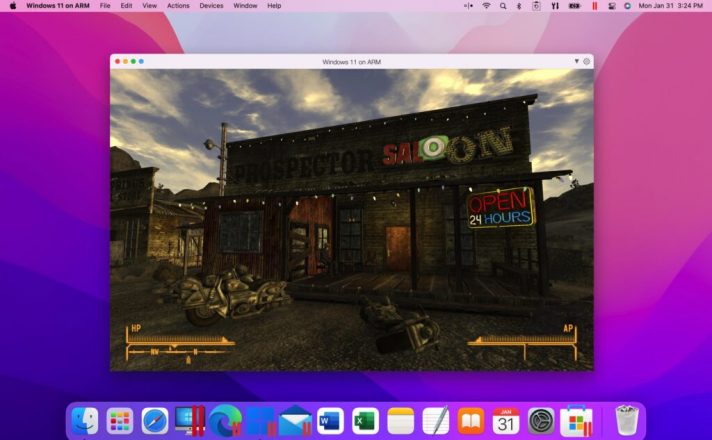The height and width of the screenshot is (440, 712).
Task: Open Control Center in menu bar
Action: coord(611,6)
